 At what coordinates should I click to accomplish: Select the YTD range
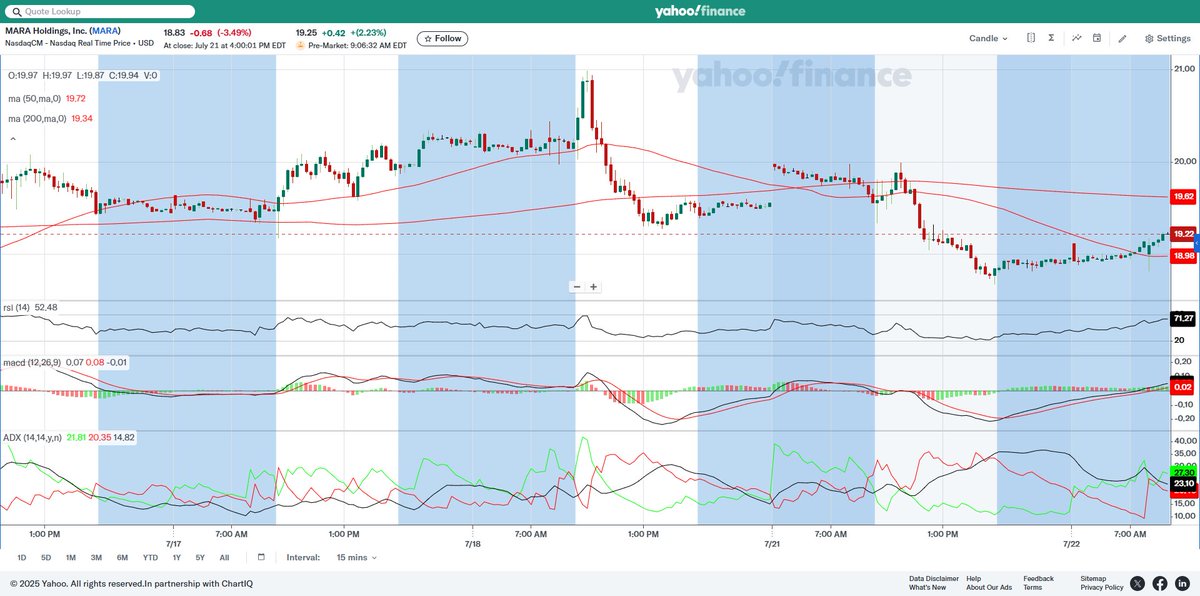[x=150, y=557]
